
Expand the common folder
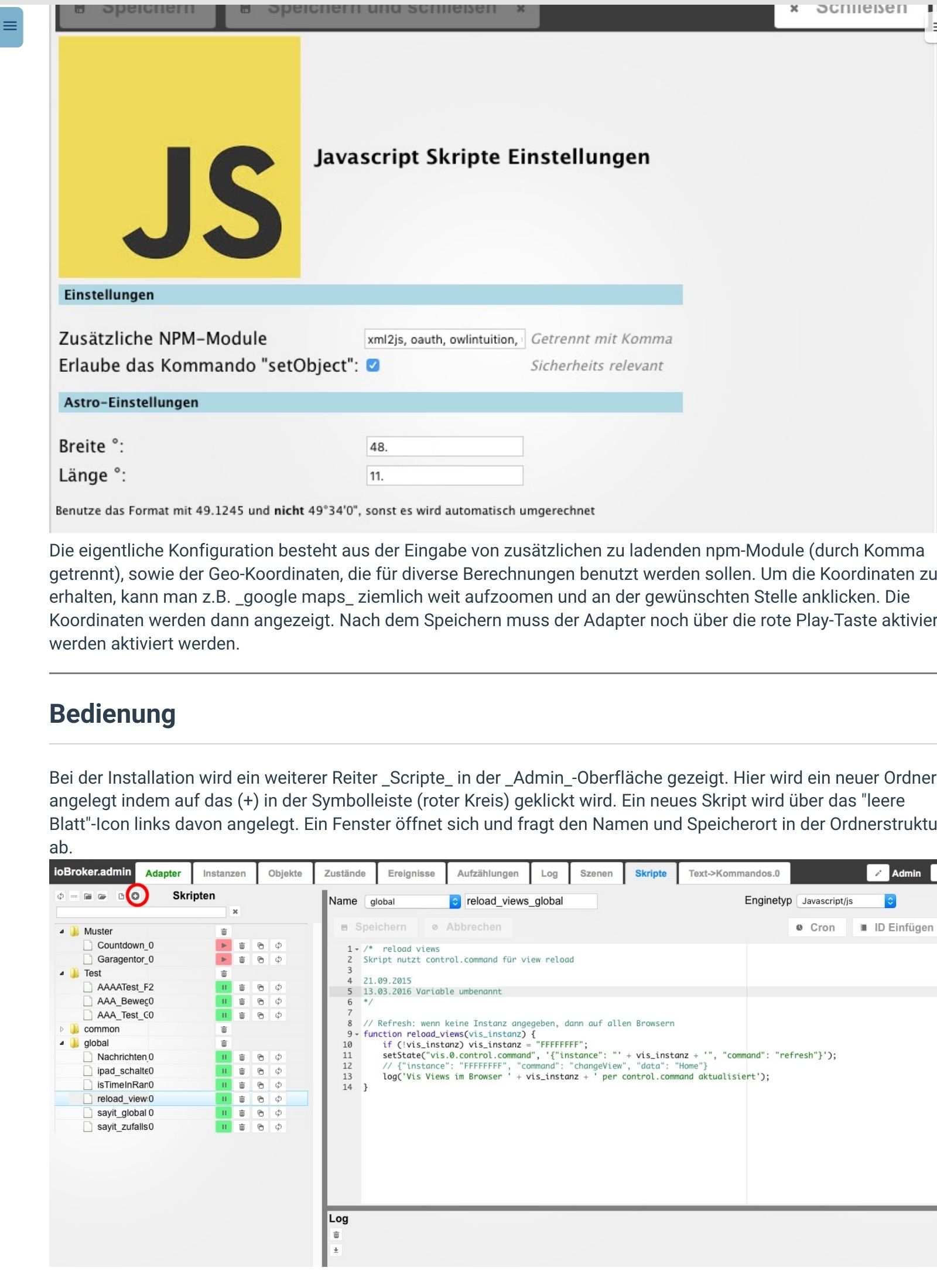[x=62, y=1030]
